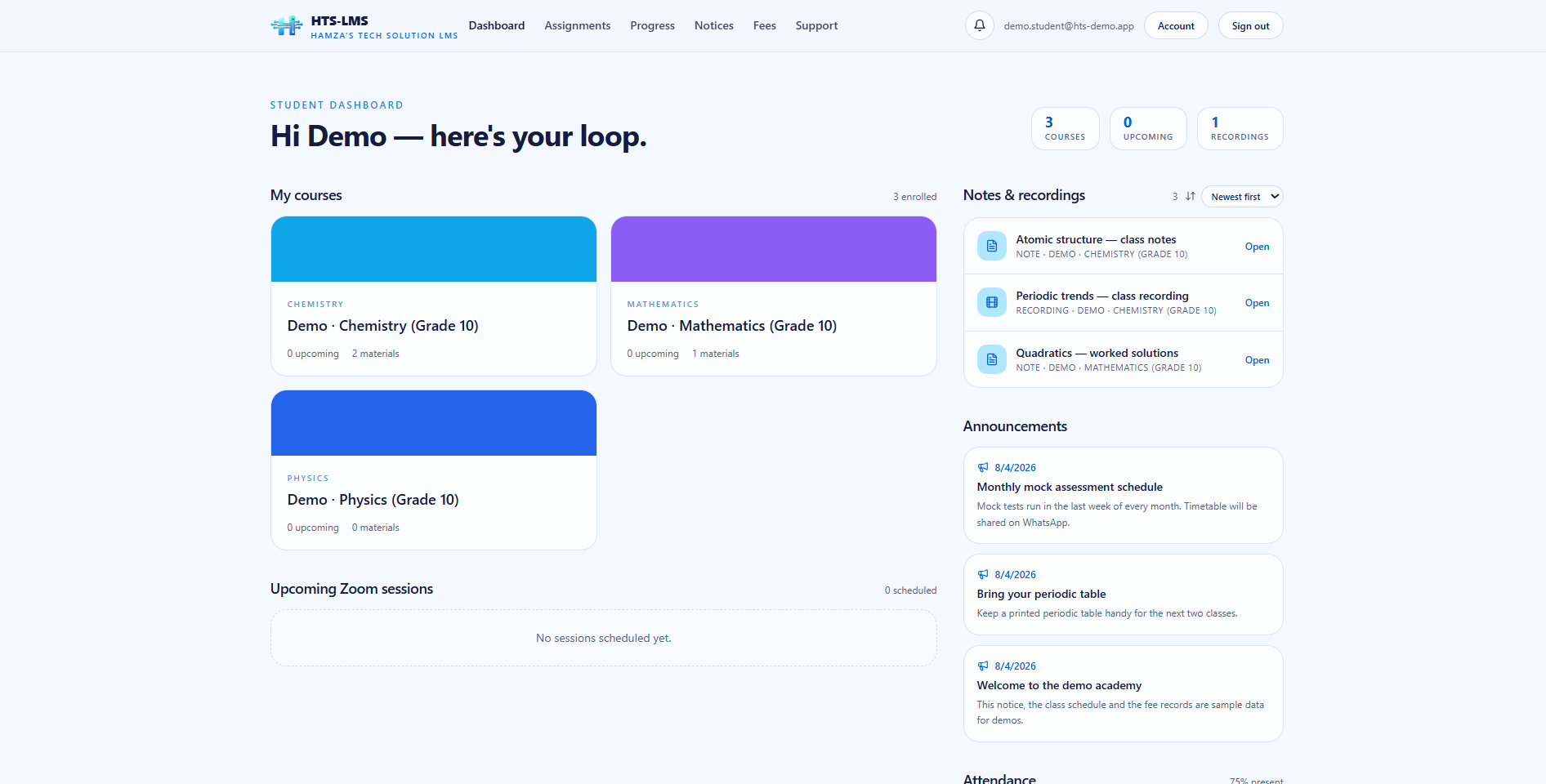Click megaphone icon on Bring your periodic table
The height and width of the screenshot is (784, 1546).
click(x=983, y=574)
